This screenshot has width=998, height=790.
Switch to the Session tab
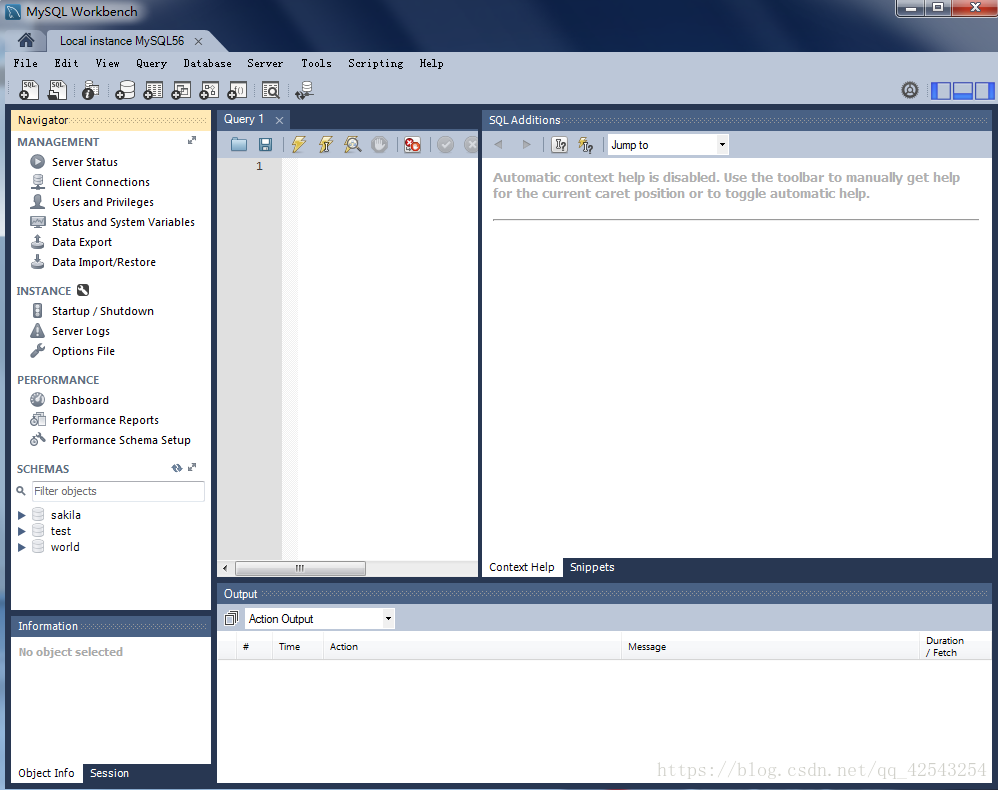109,773
